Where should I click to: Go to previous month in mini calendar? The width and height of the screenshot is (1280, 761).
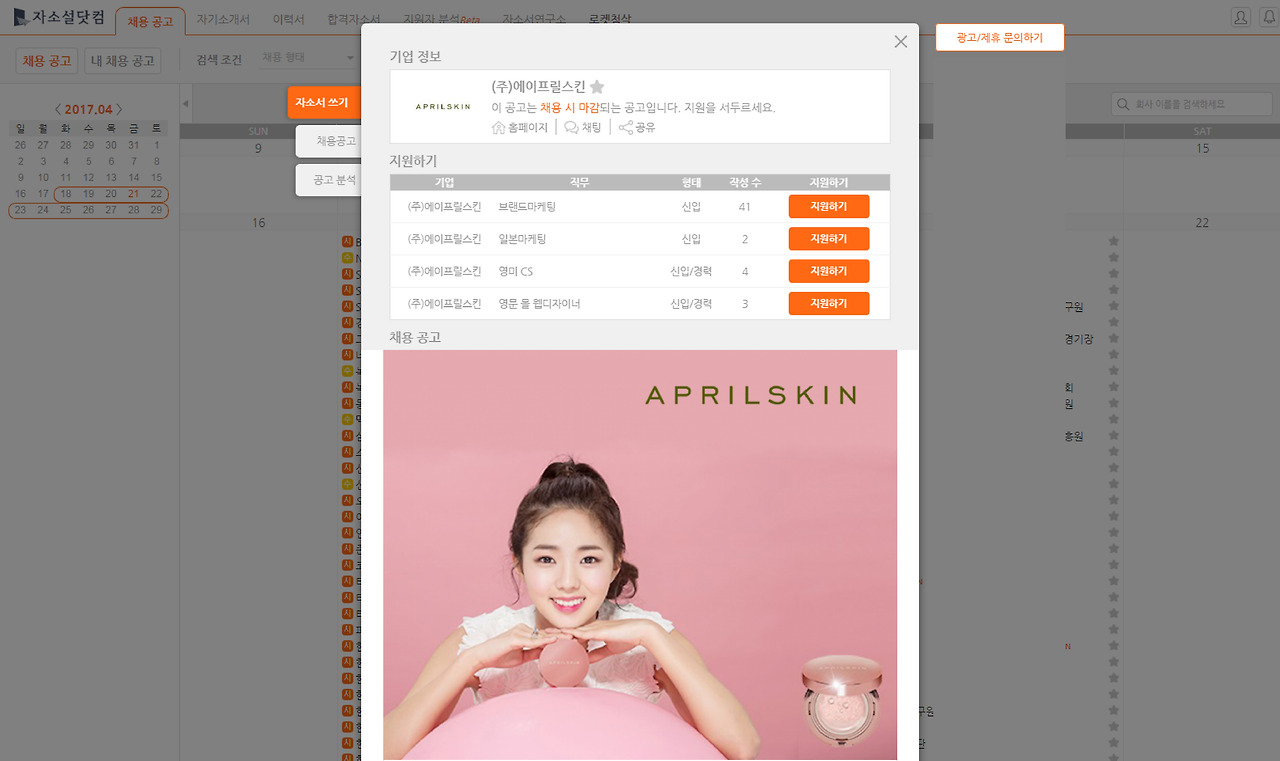click(58, 109)
